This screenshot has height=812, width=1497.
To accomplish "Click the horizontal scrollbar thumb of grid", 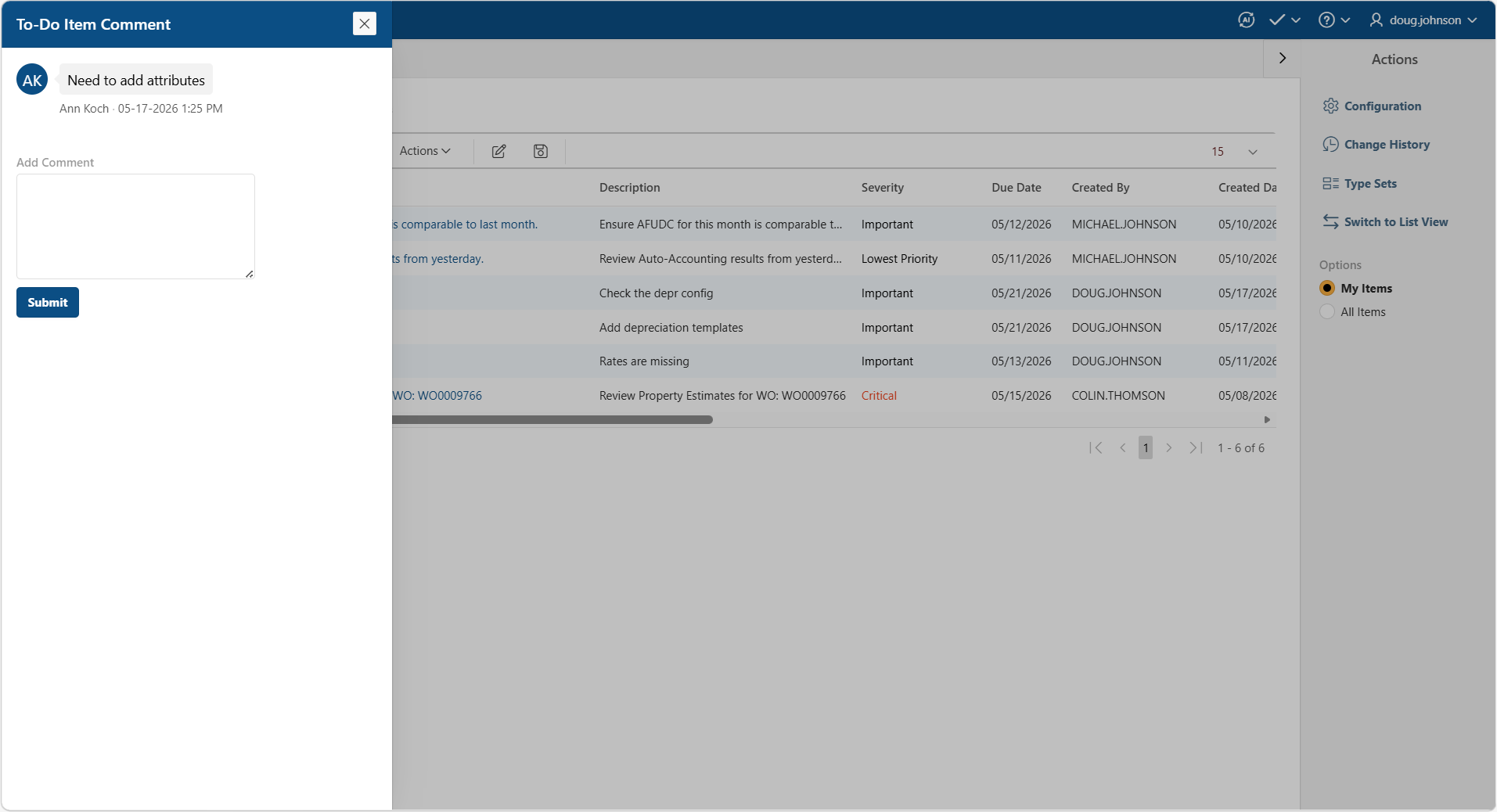I will (552, 420).
